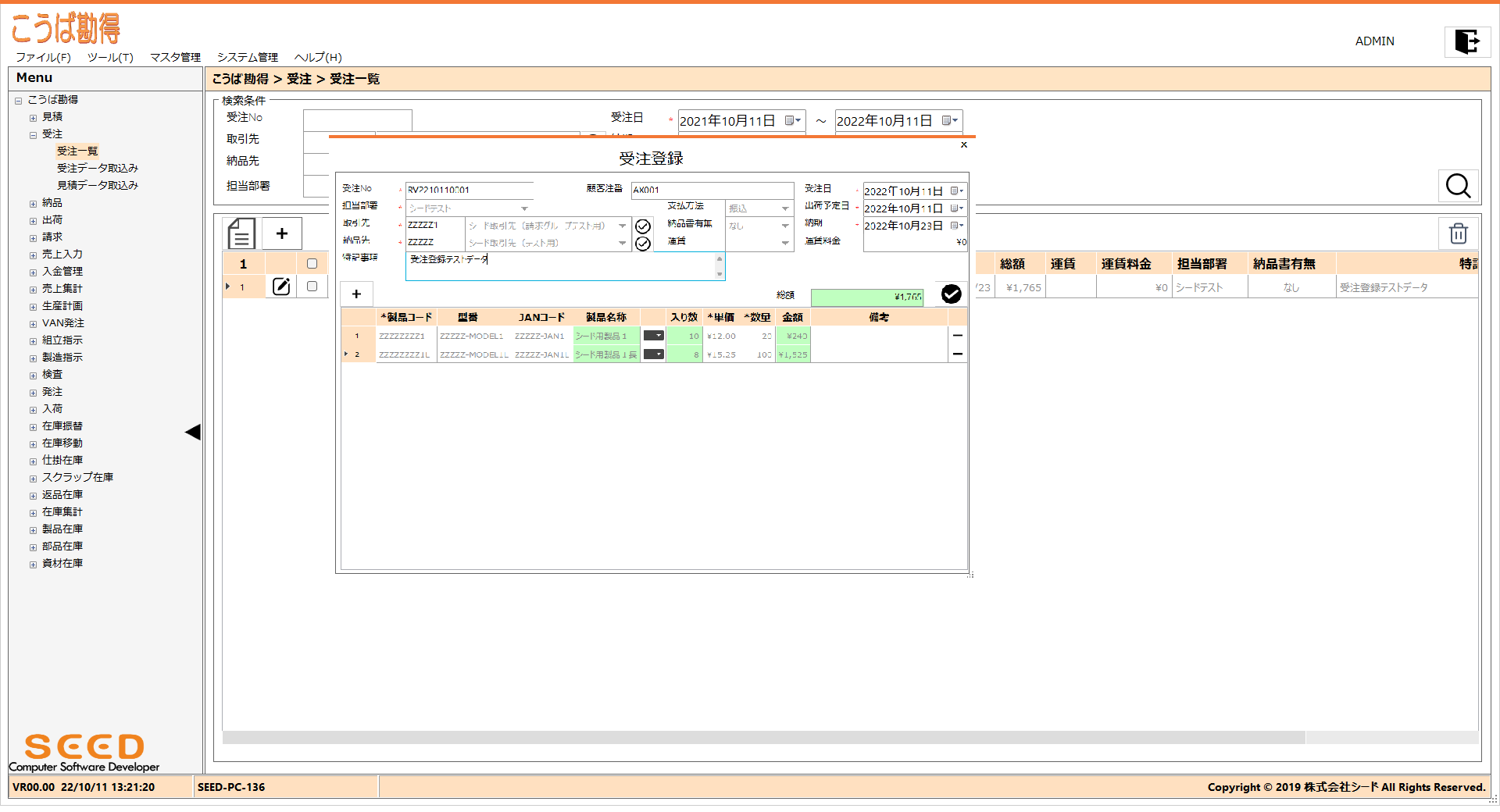The height and width of the screenshot is (812, 1500).
Task: Click product code cell ZZZZZZZZ1
Action: [x=405, y=336]
